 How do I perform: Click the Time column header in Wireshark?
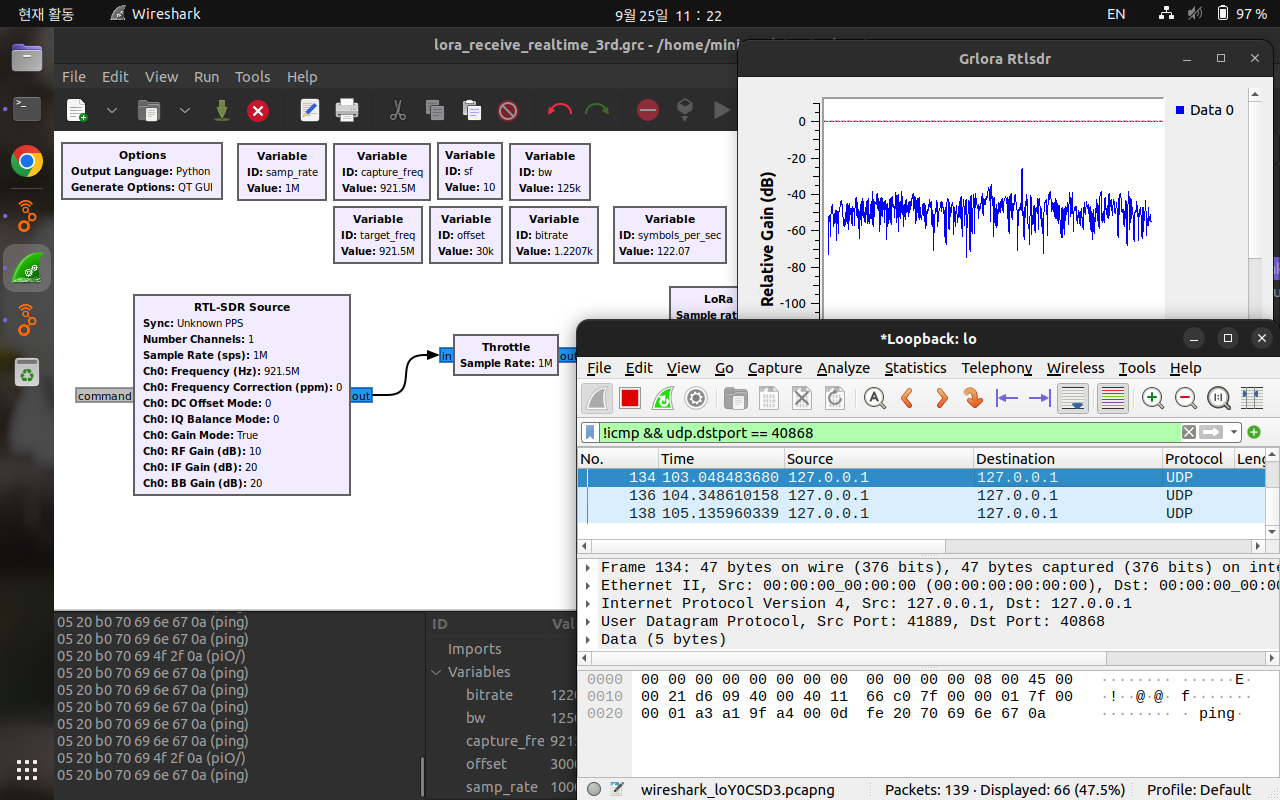[721, 458]
